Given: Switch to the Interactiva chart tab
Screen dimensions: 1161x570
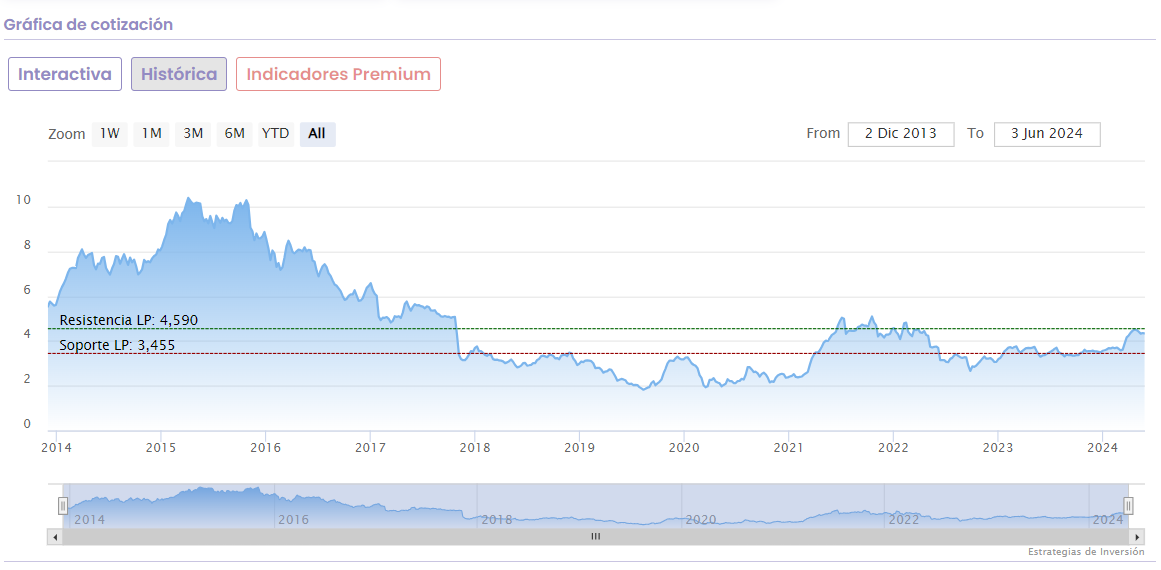Looking at the screenshot, I should (65, 74).
